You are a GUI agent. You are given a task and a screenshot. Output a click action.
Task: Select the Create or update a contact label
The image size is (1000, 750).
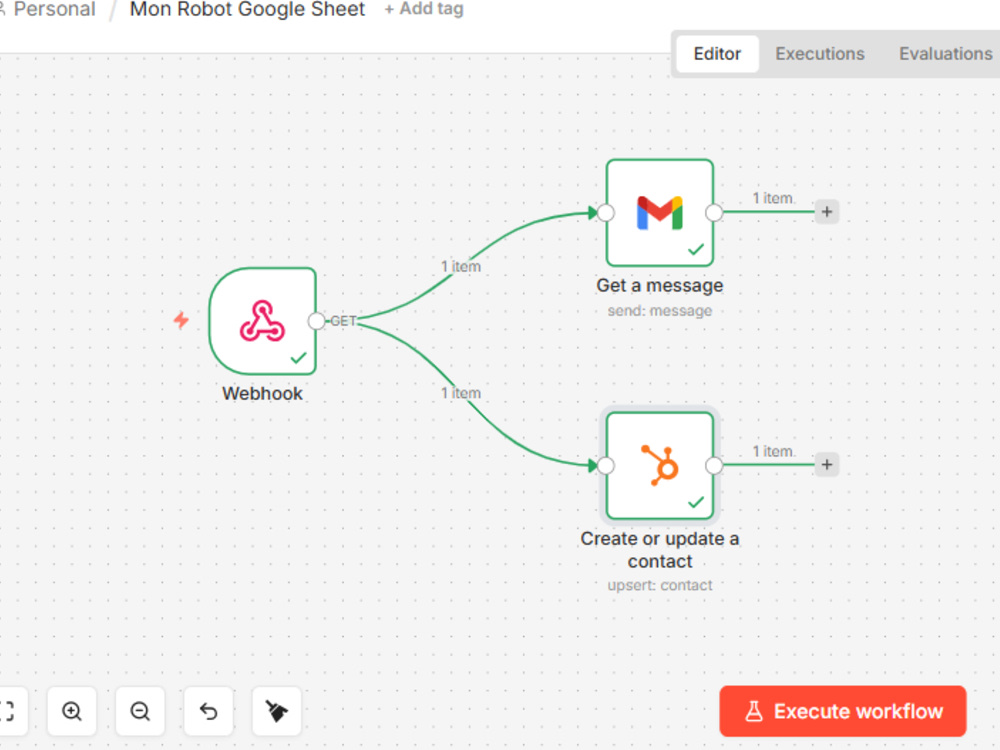(659, 550)
